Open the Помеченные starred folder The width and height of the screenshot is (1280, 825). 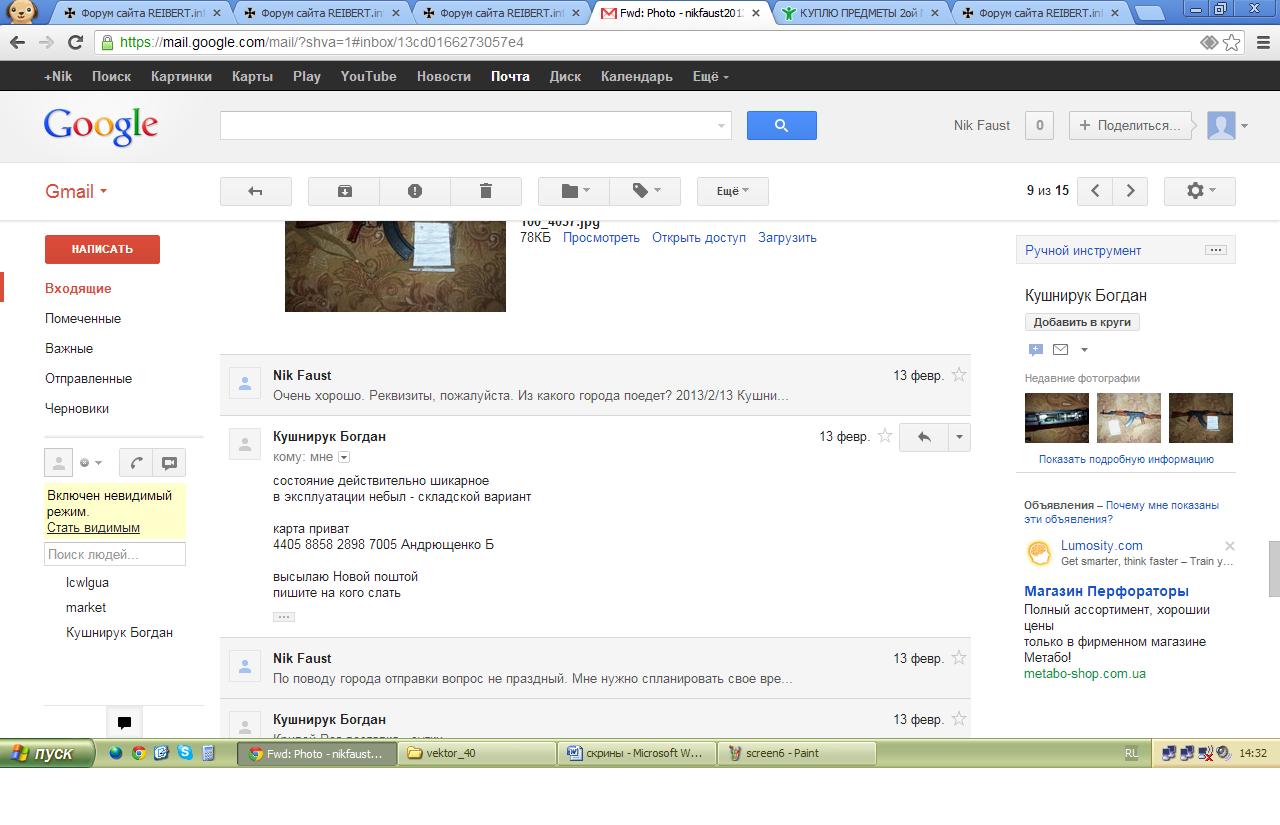tap(83, 318)
